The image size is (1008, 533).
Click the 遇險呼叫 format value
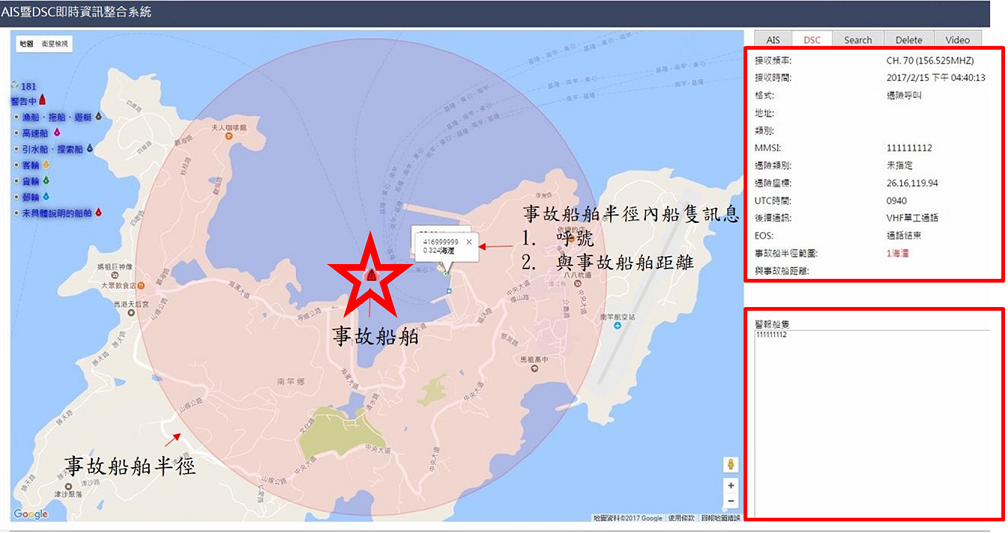pyautogui.click(x=903, y=95)
